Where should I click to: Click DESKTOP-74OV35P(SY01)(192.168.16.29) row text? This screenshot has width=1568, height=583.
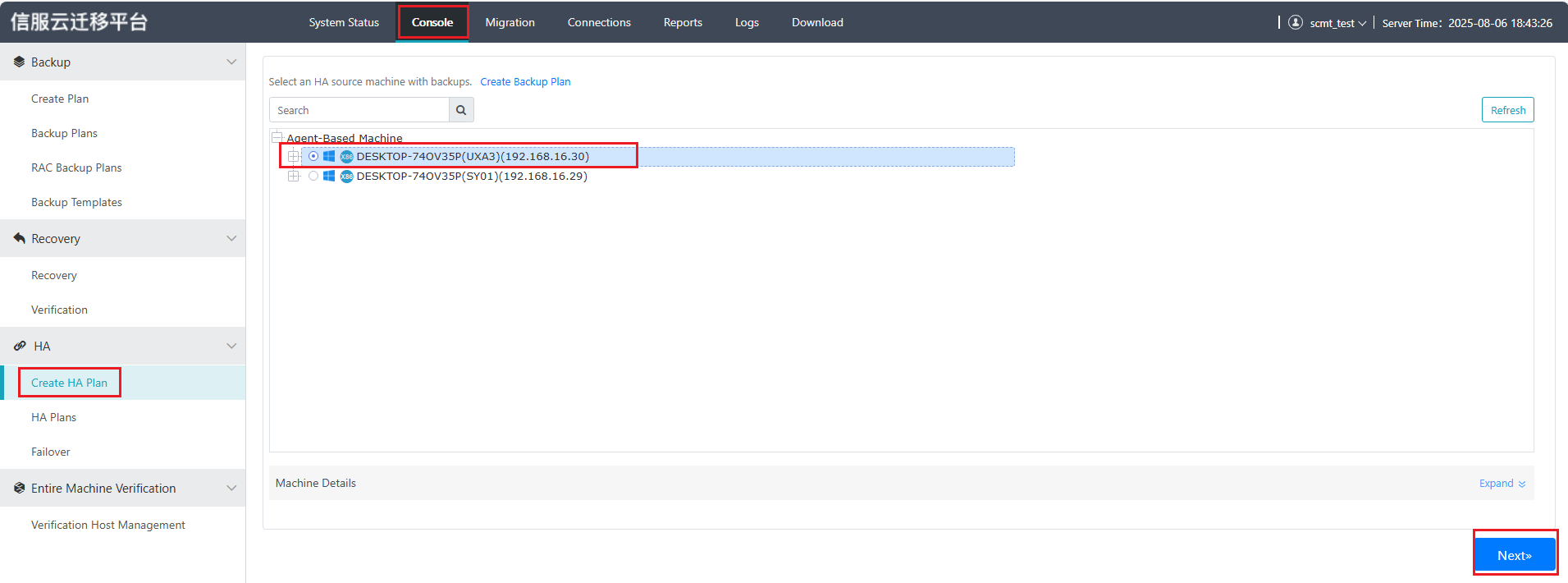tap(472, 176)
